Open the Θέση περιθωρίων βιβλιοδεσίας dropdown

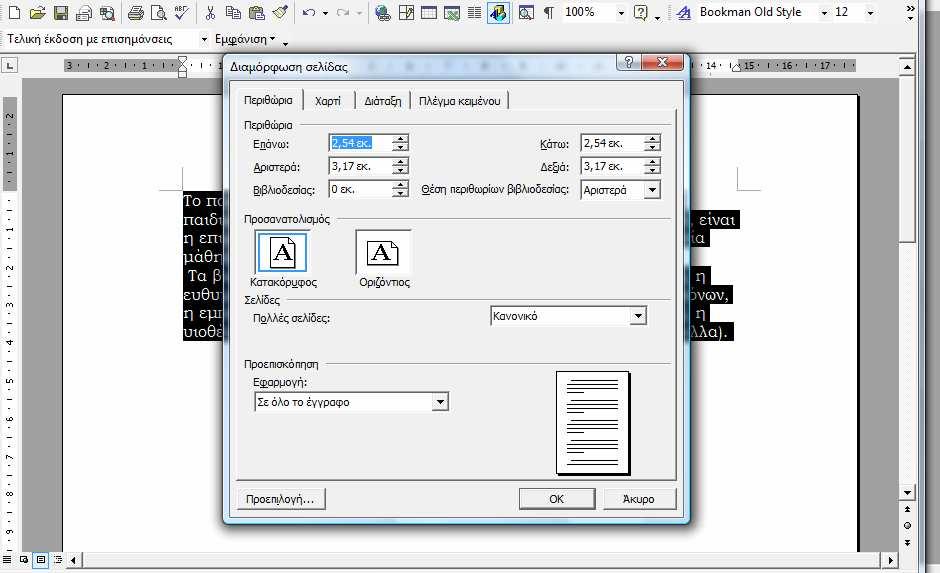click(652, 190)
